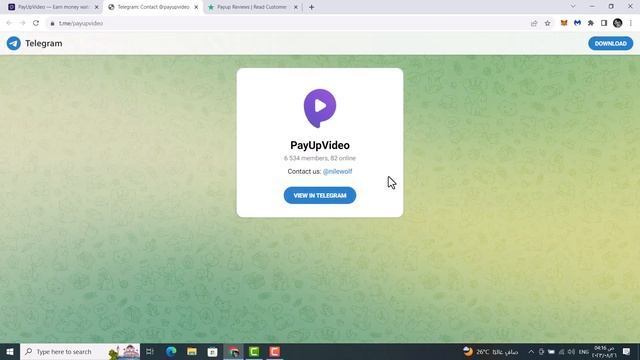This screenshot has width=640, height=360.
Task: Open Chrome three-dot menu
Action: tap(631, 23)
